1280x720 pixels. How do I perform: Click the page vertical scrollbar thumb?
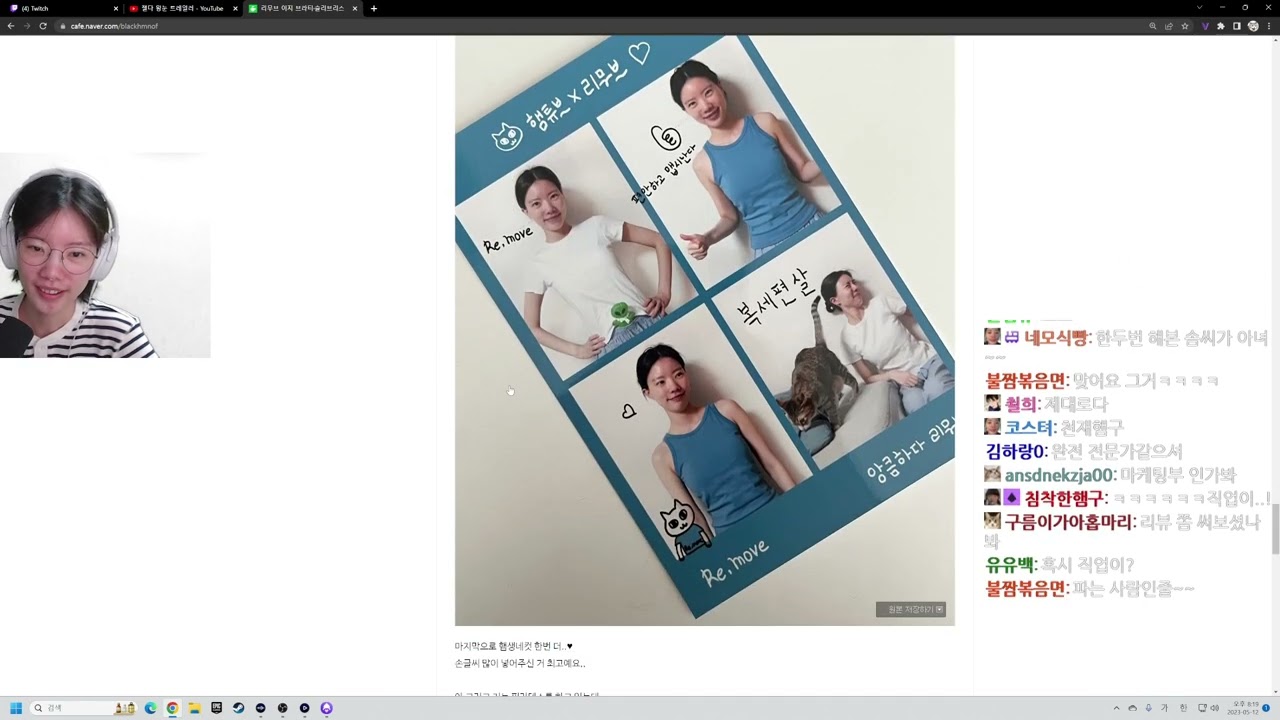point(1275,529)
